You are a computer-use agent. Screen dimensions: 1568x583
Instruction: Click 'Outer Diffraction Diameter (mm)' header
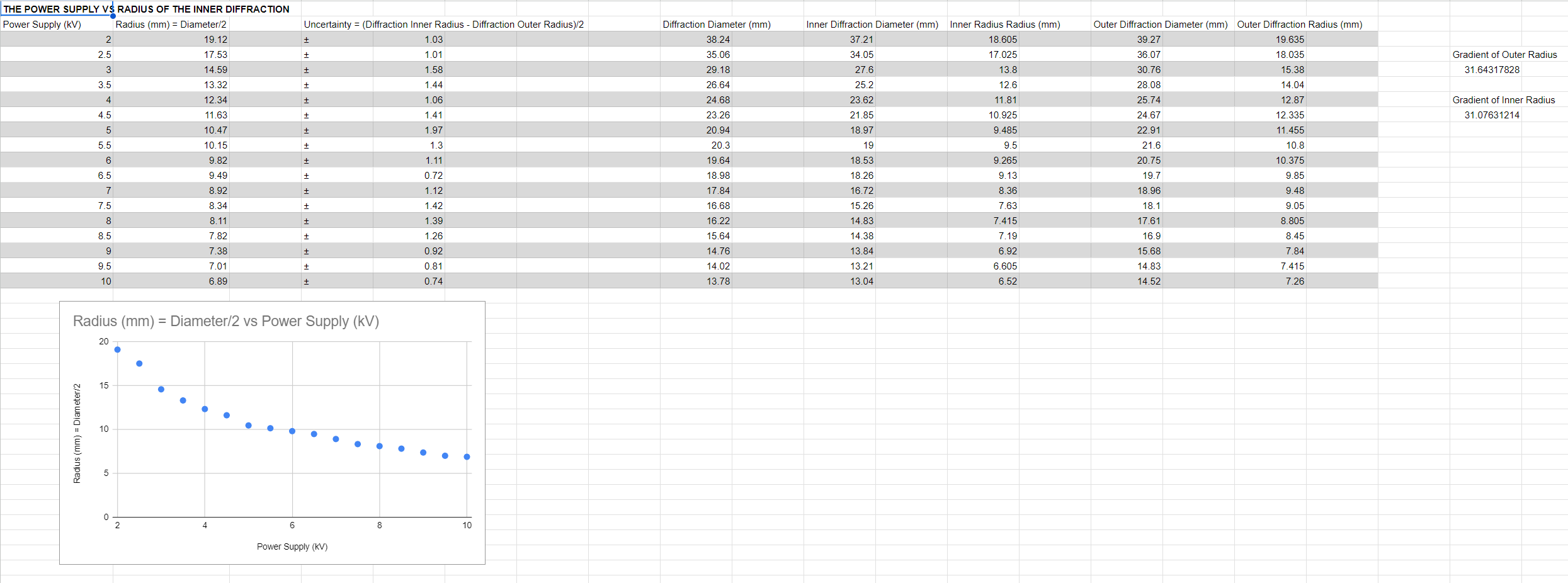[x=1161, y=24]
